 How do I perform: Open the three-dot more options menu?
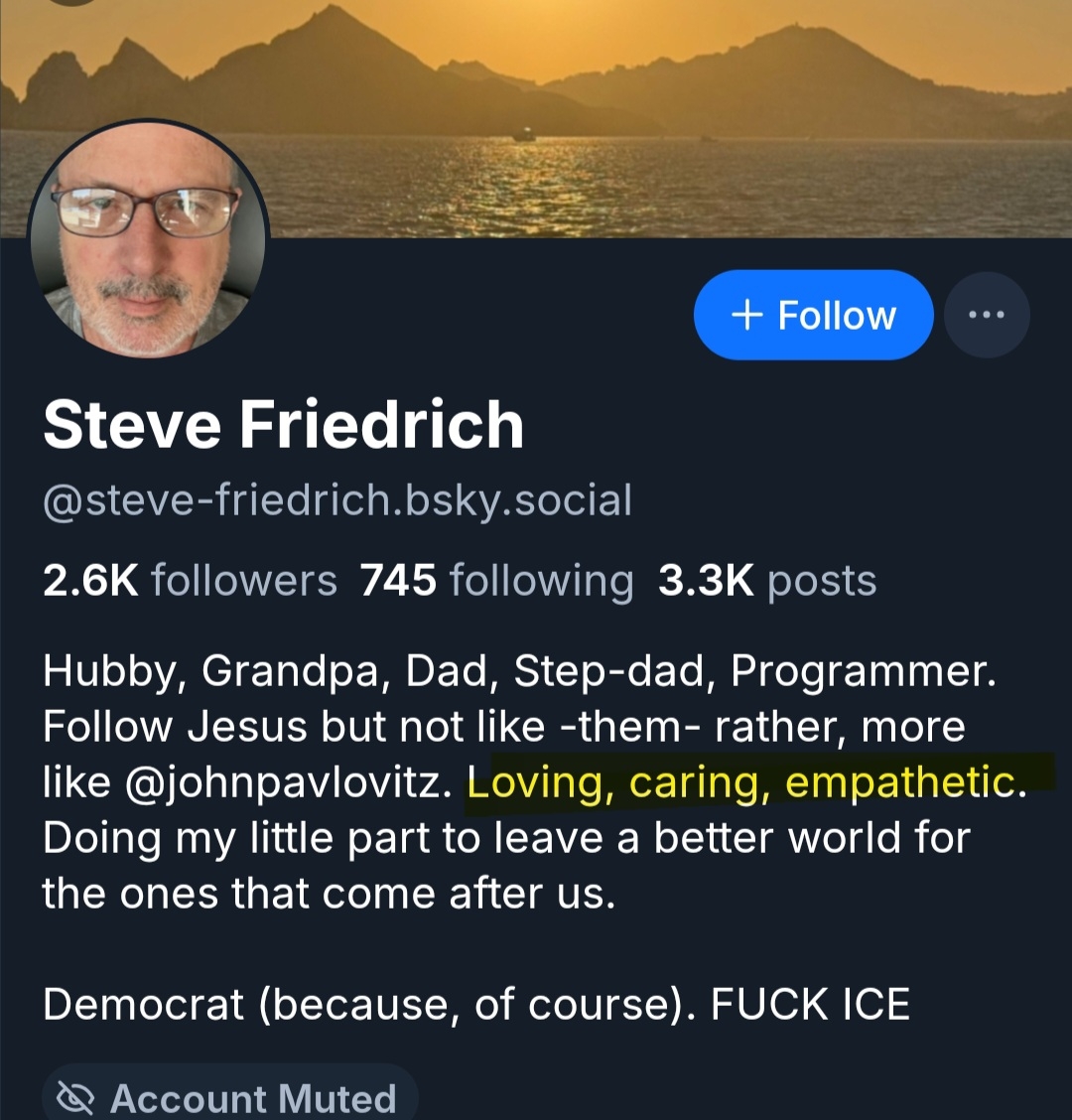click(987, 315)
